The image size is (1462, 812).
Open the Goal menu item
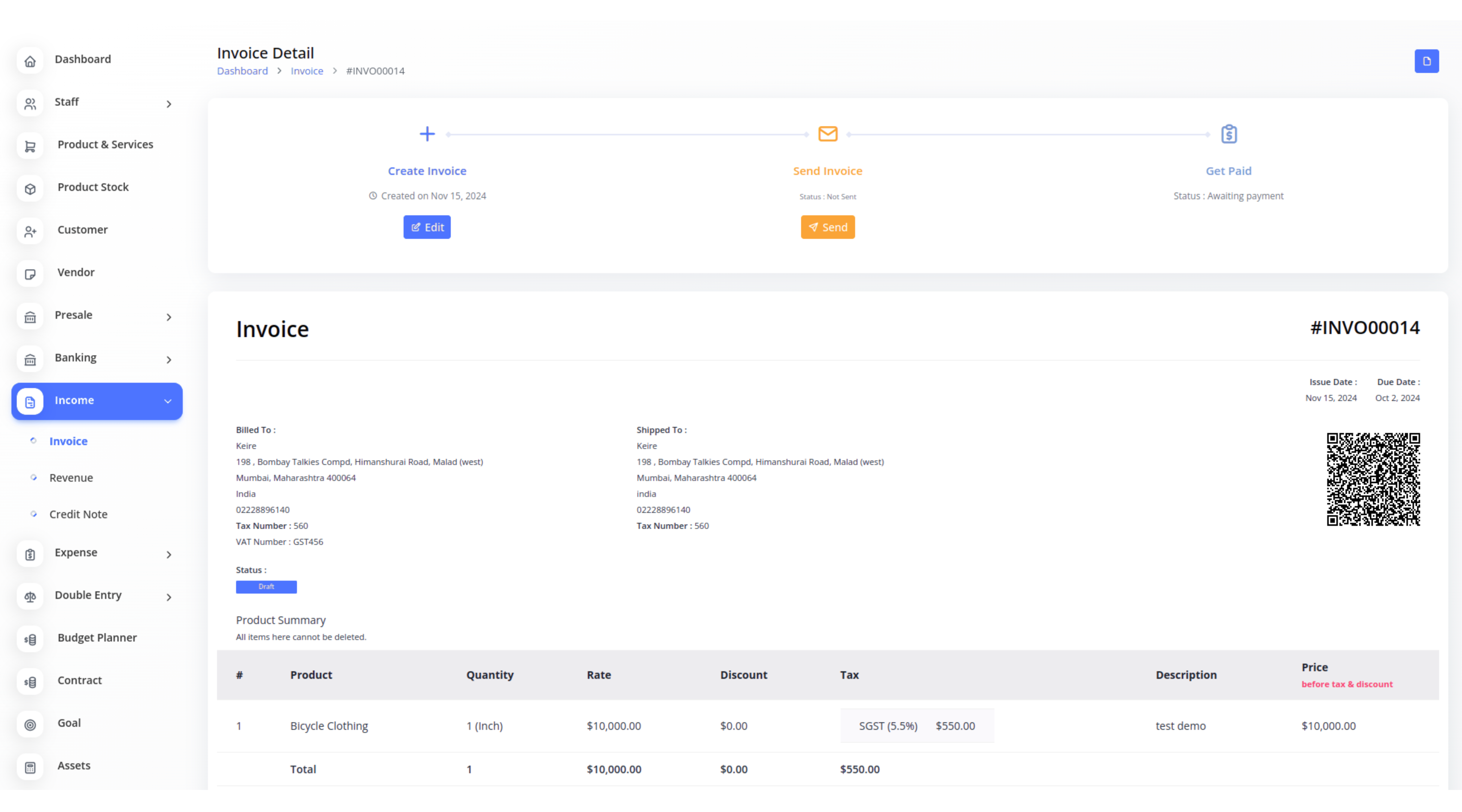tap(69, 722)
